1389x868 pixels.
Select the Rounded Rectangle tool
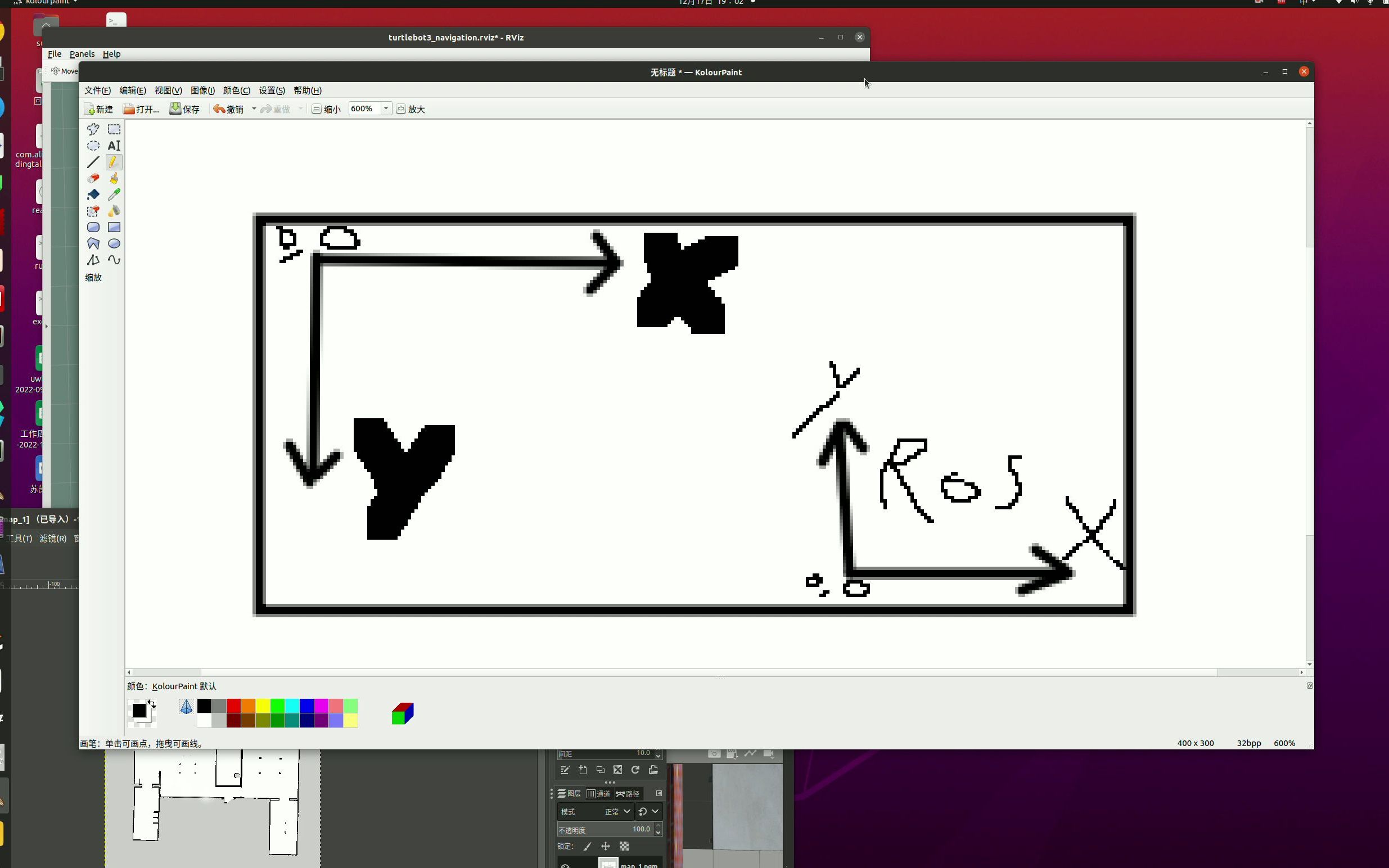point(93,227)
